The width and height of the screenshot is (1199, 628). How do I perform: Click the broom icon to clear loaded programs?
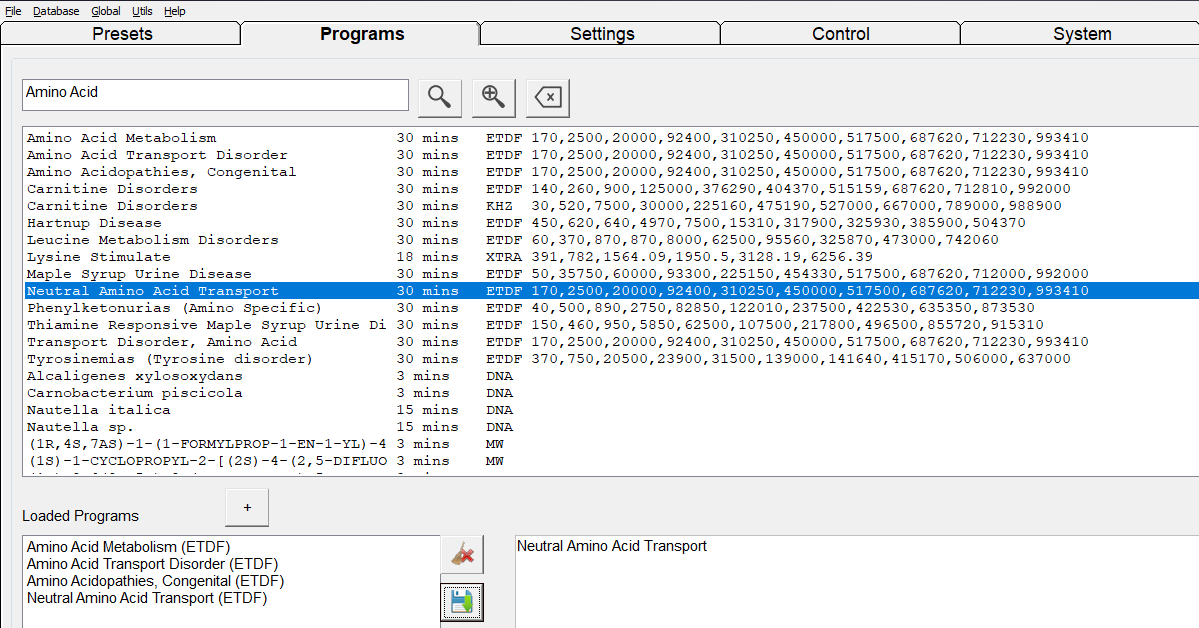pos(461,554)
